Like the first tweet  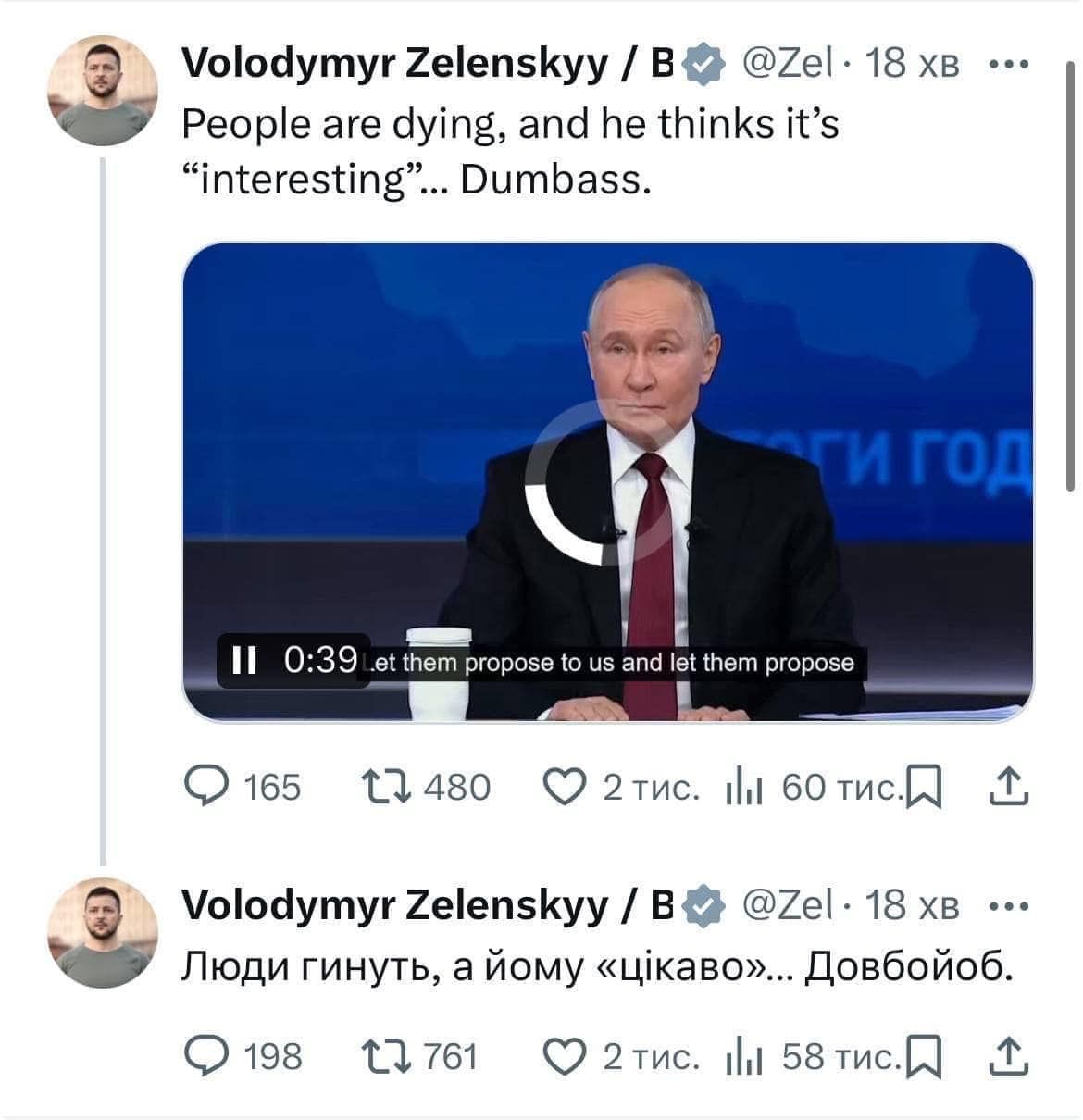(562, 787)
